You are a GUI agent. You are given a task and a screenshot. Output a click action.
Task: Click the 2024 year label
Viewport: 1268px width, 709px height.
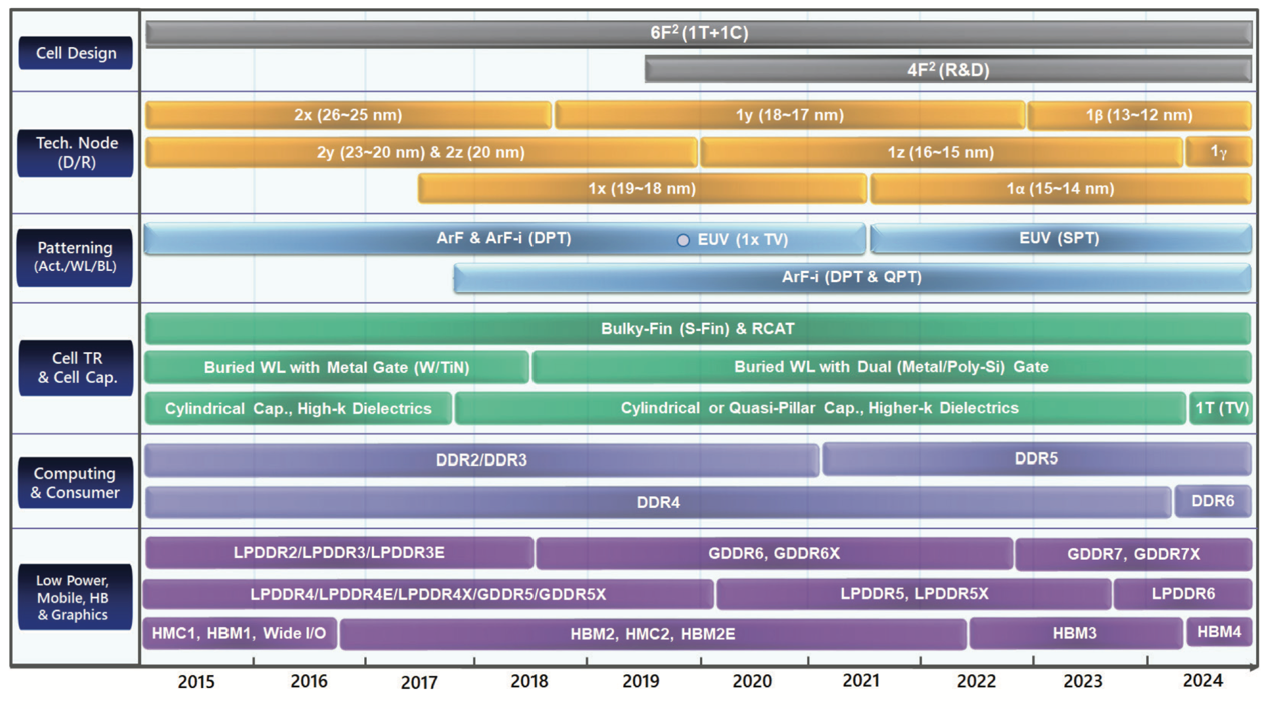[1202, 681]
